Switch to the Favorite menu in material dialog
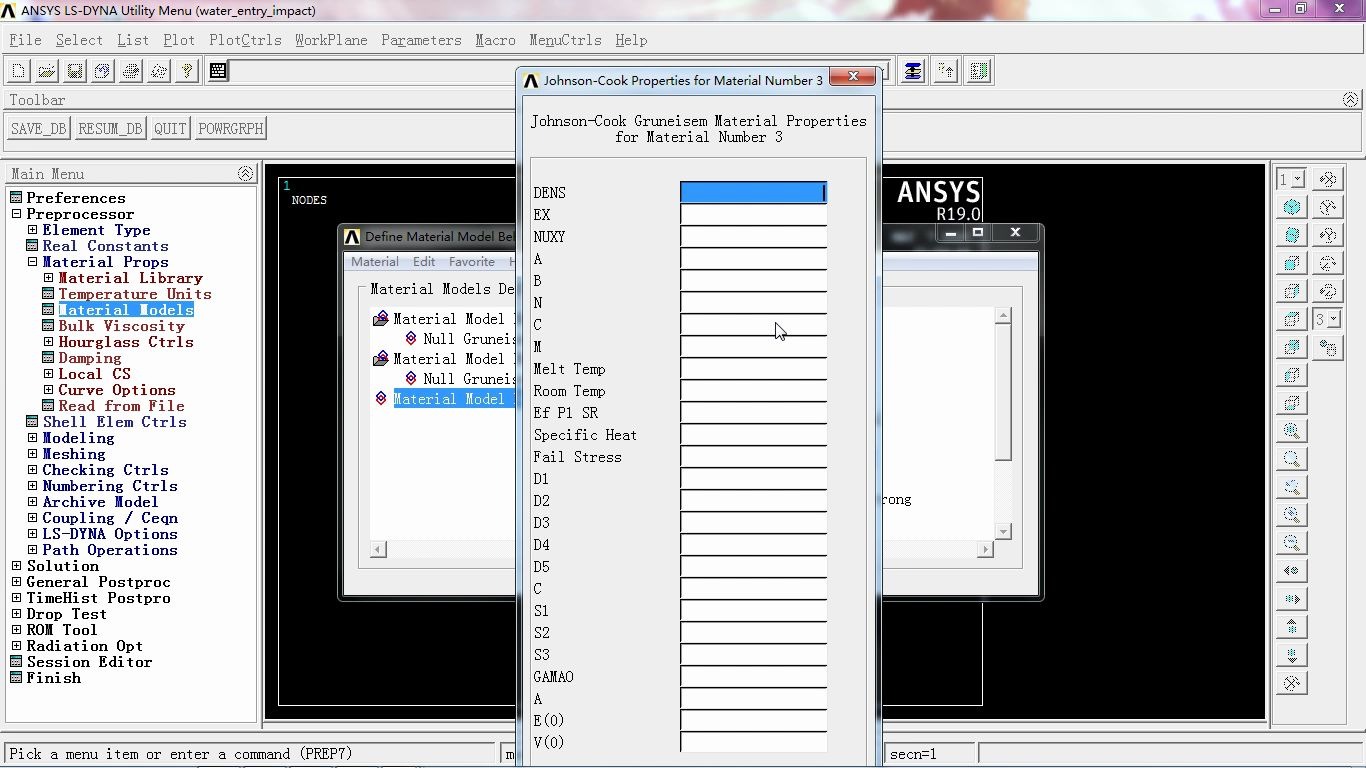Viewport: 1366px width, 768px height. (471, 261)
